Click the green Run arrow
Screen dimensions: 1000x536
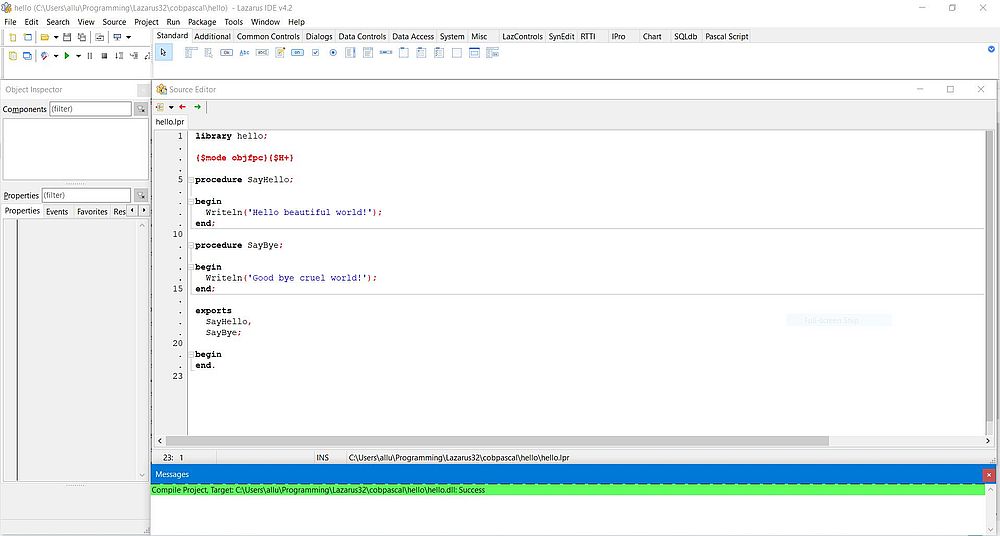[x=67, y=56]
